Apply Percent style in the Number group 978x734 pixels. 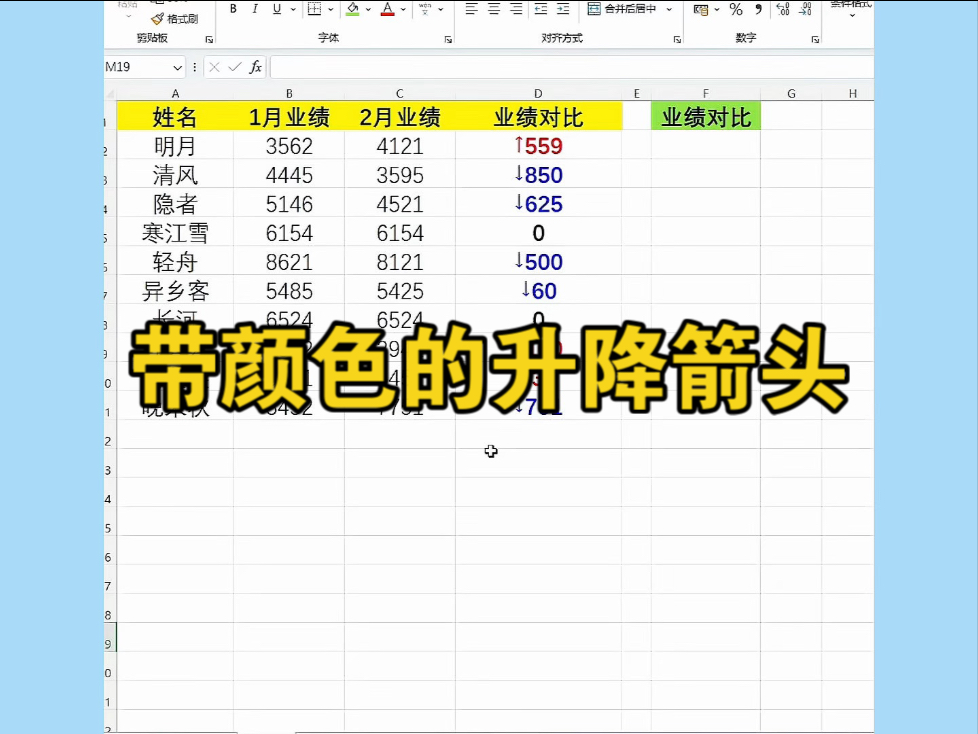click(x=736, y=10)
